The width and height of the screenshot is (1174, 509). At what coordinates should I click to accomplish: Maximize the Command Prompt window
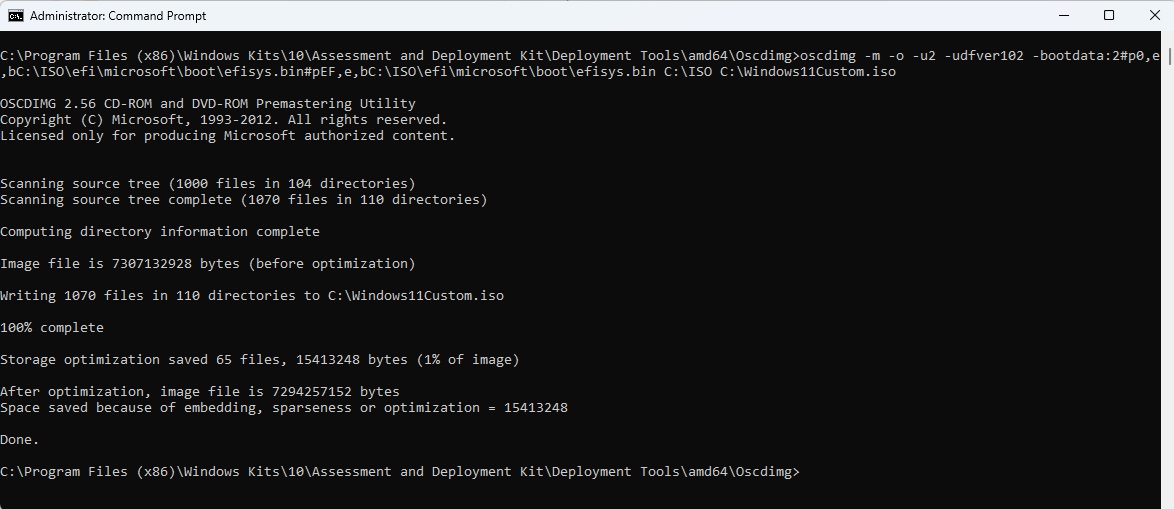(x=1109, y=15)
